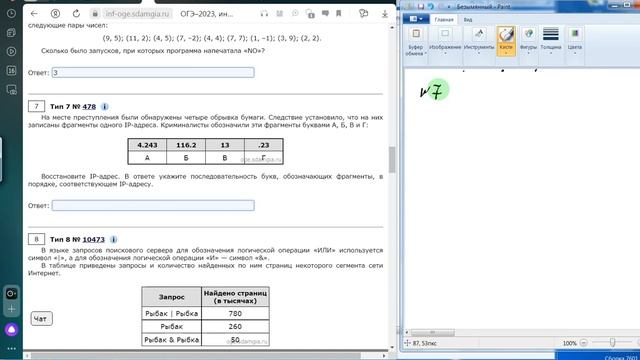This screenshot has width=640, height=360.
Task: Click the zoom out minus button in Paint
Action: click(584, 343)
